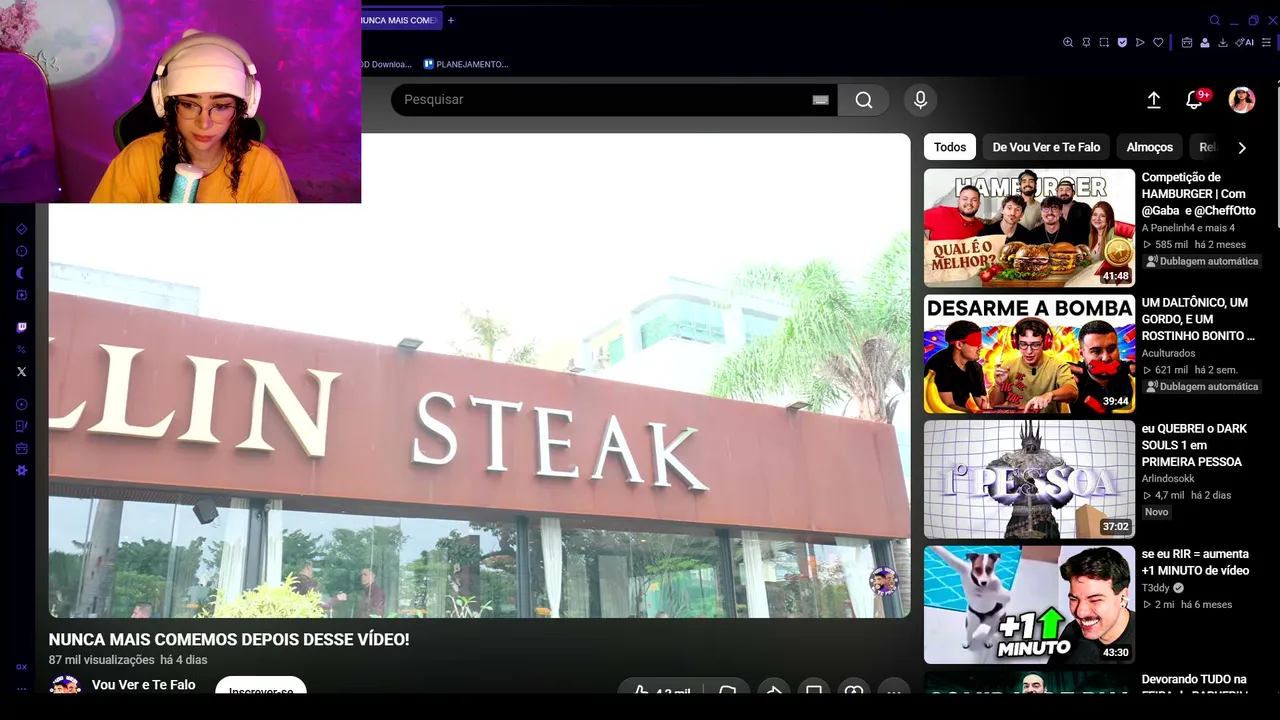Open the on-screen keyboard in search box

(820, 100)
